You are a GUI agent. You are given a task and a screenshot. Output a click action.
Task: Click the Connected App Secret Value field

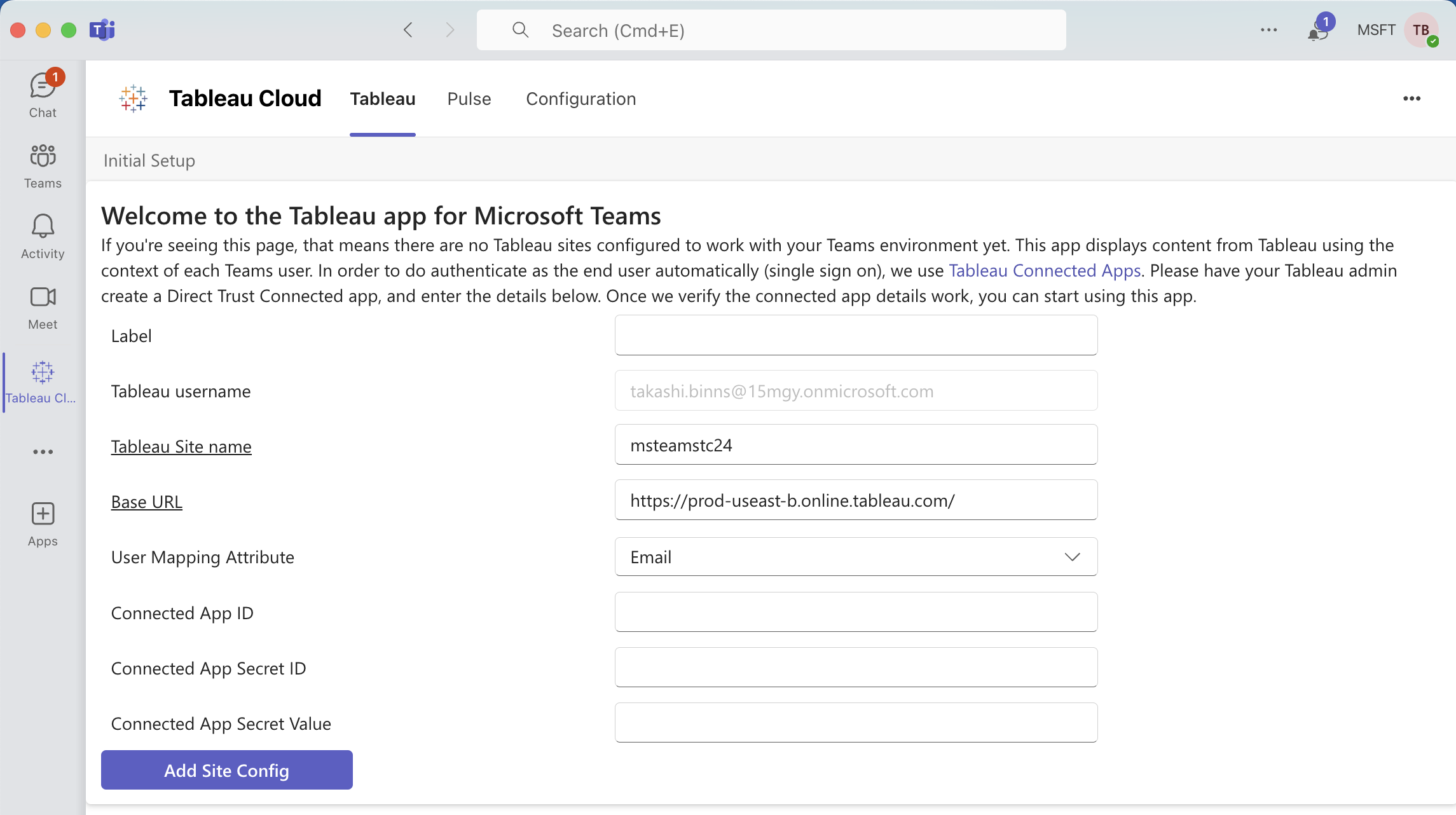[x=856, y=722]
